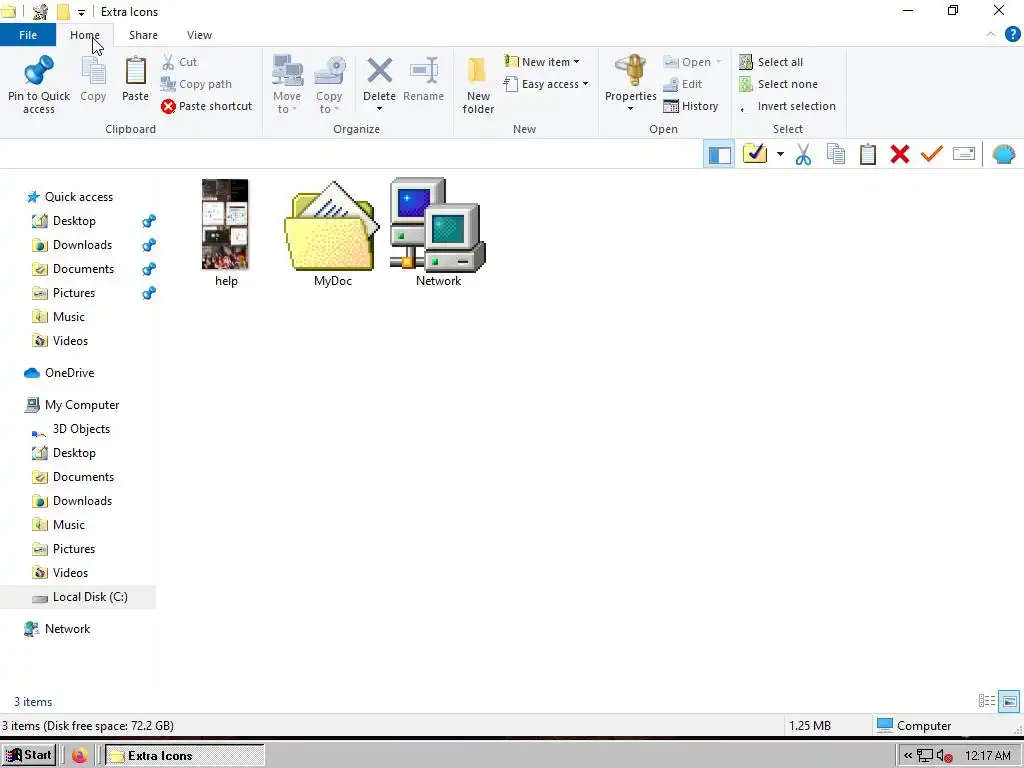
Task: Click the History button
Action: coord(691,106)
